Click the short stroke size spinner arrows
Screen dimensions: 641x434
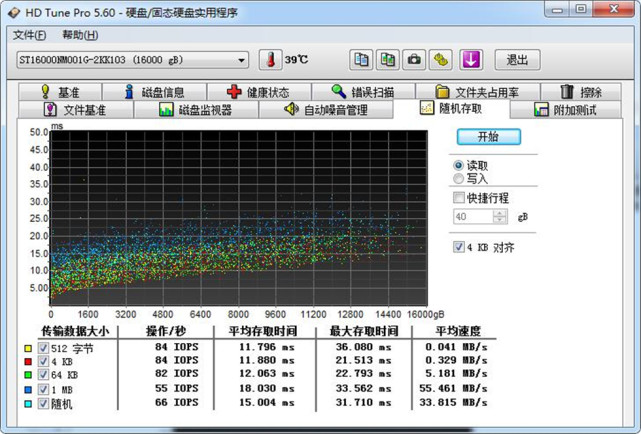(500, 216)
